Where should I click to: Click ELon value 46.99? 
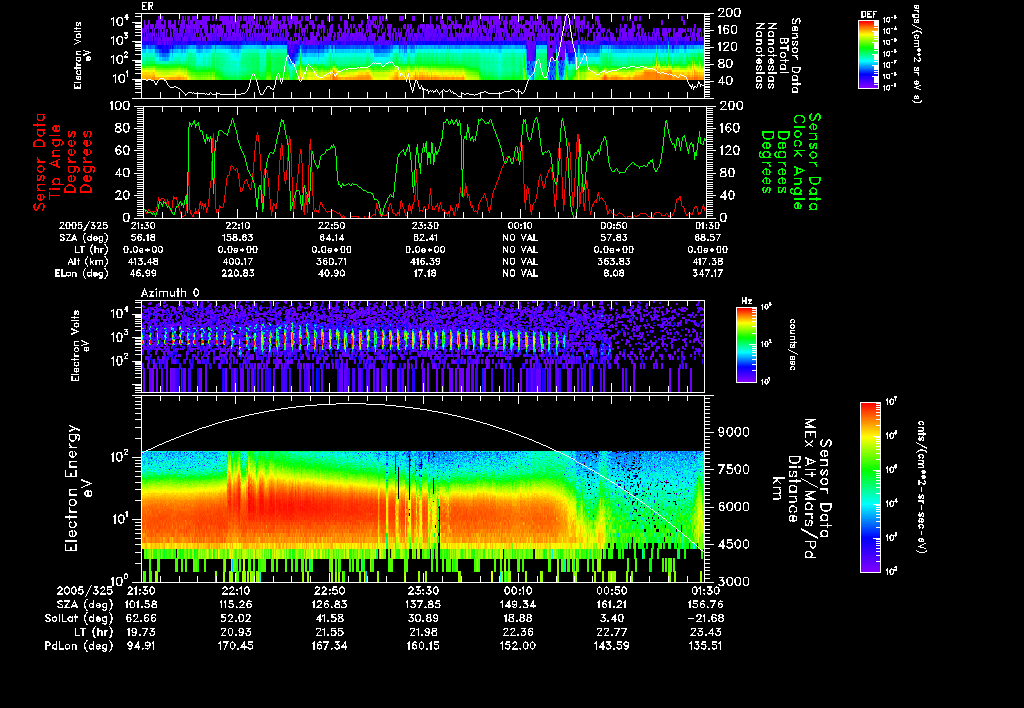coord(143,274)
